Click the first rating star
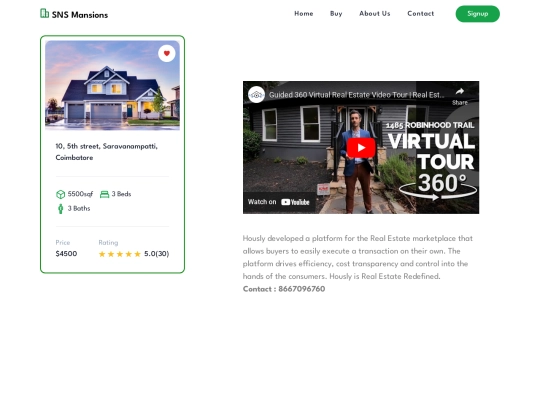 tap(102, 254)
